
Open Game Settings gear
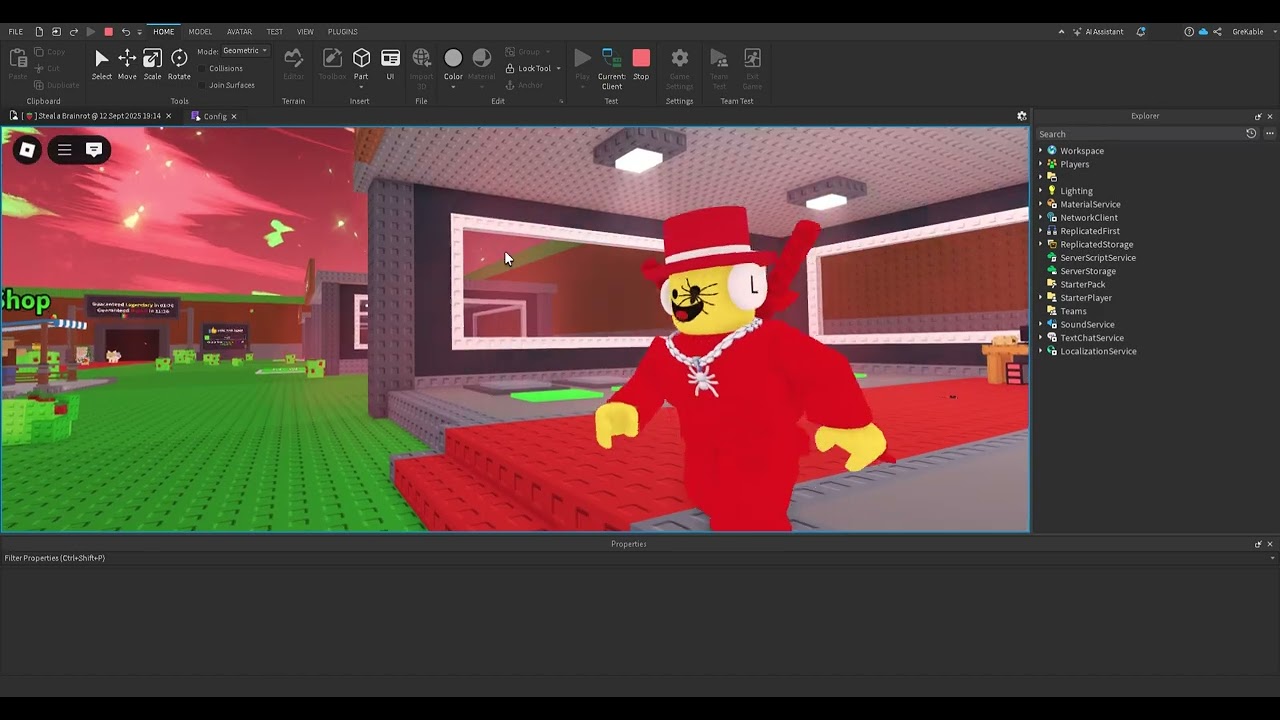tap(679, 58)
